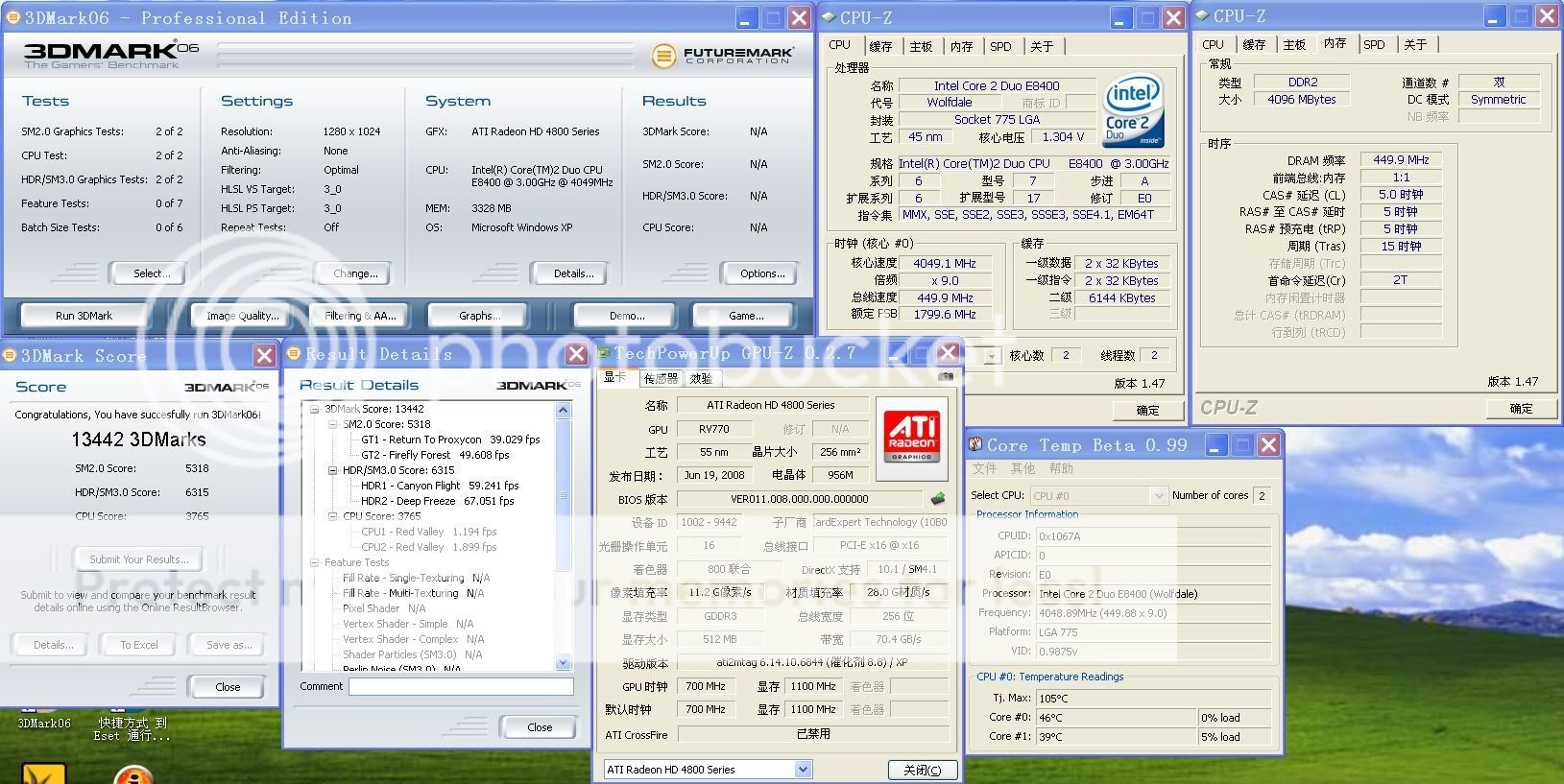Collapse the Feature Tests tree node
The width and height of the screenshot is (1564, 784).
pyautogui.click(x=314, y=562)
